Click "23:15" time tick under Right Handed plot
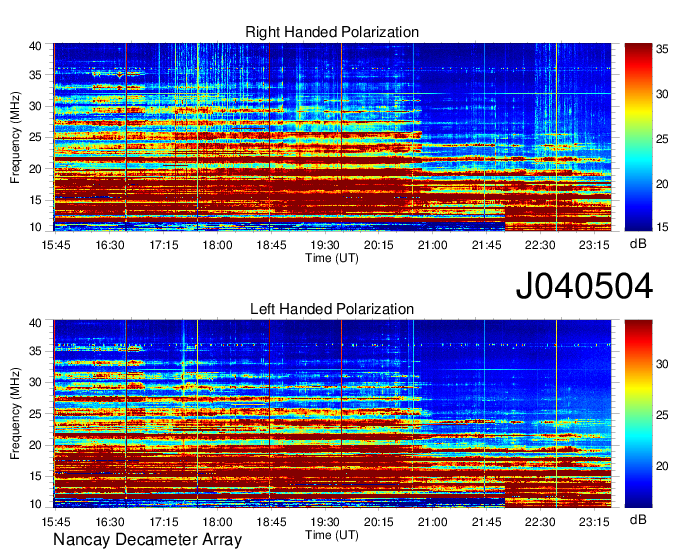The width and height of the screenshot is (680, 552). [x=594, y=245]
